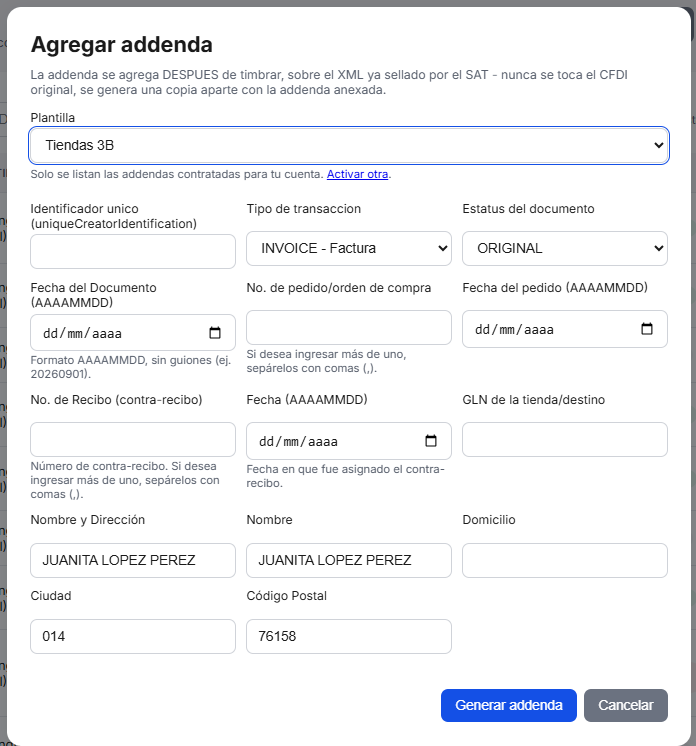696x746 pixels.
Task: Click the Ciudad label
Action: pyautogui.click(x=51, y=596)
